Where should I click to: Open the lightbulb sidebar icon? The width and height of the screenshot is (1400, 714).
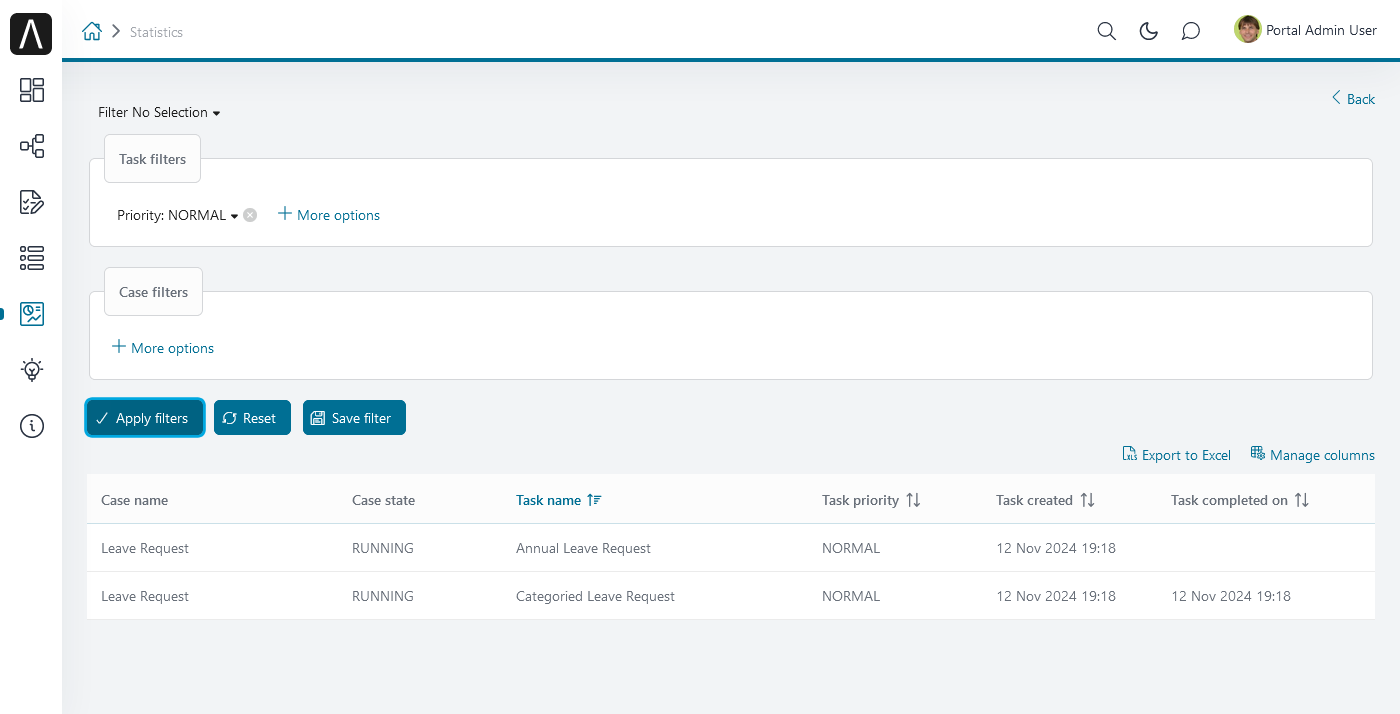pos(32,370)
